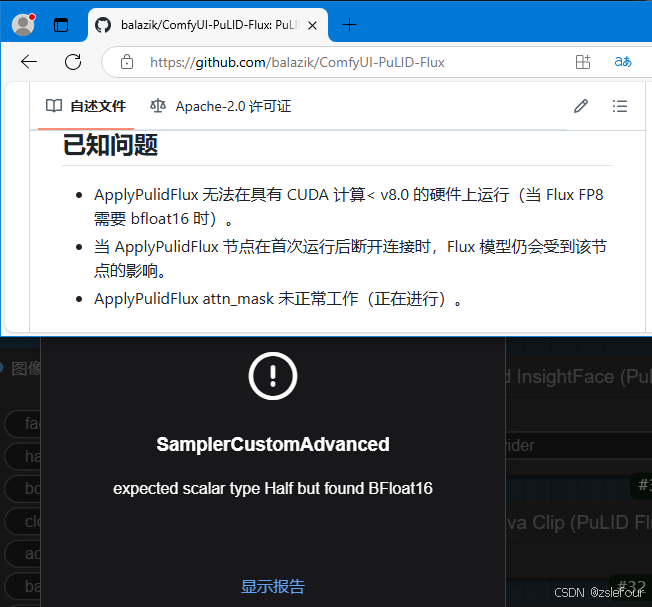View site information via the lock icon
Viewport: 652px width, 607px height.
pos(126,62)
